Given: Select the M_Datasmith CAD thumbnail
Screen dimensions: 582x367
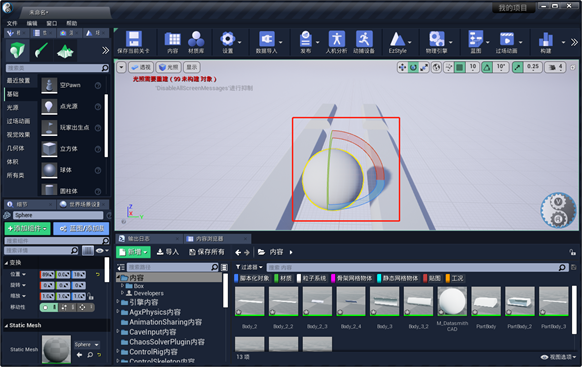Looking at the screenshot, I should pyautogui.click(x=452, y=301).
